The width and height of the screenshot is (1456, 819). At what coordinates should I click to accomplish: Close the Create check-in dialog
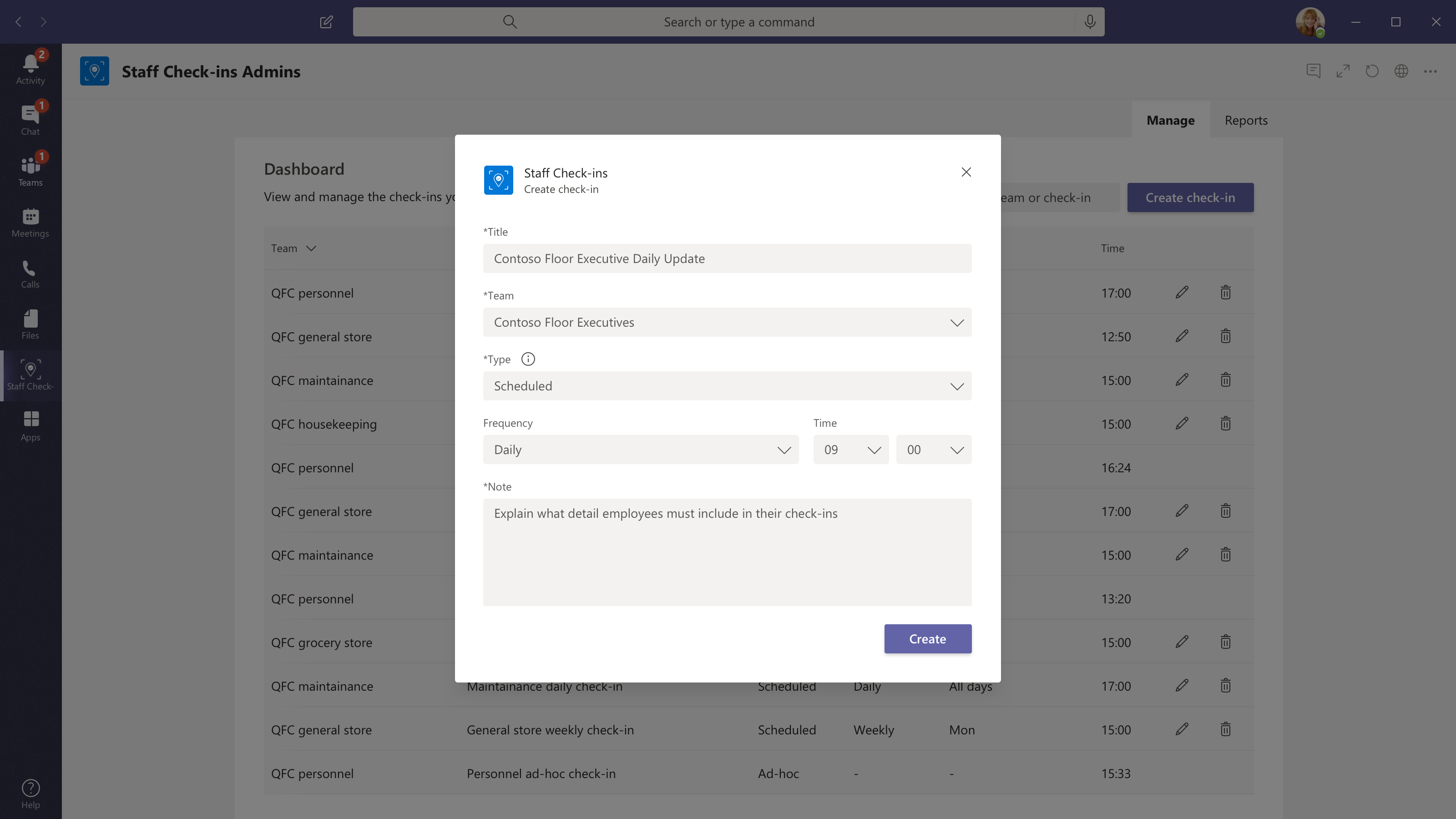point(966,172)
